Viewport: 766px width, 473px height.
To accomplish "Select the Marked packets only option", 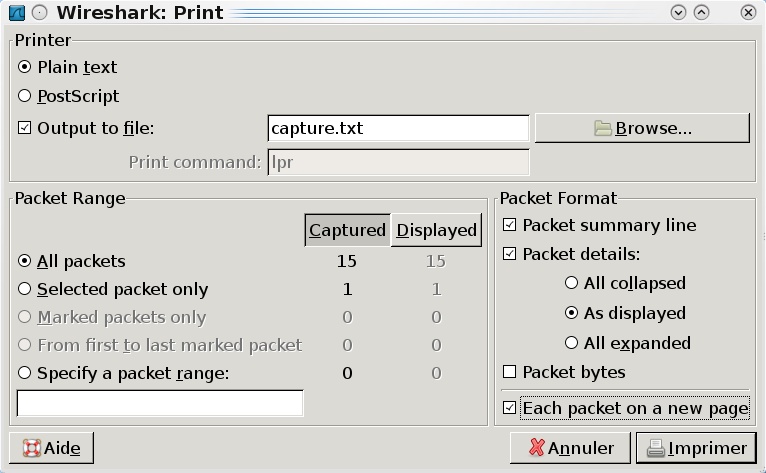I will point(112,317).
